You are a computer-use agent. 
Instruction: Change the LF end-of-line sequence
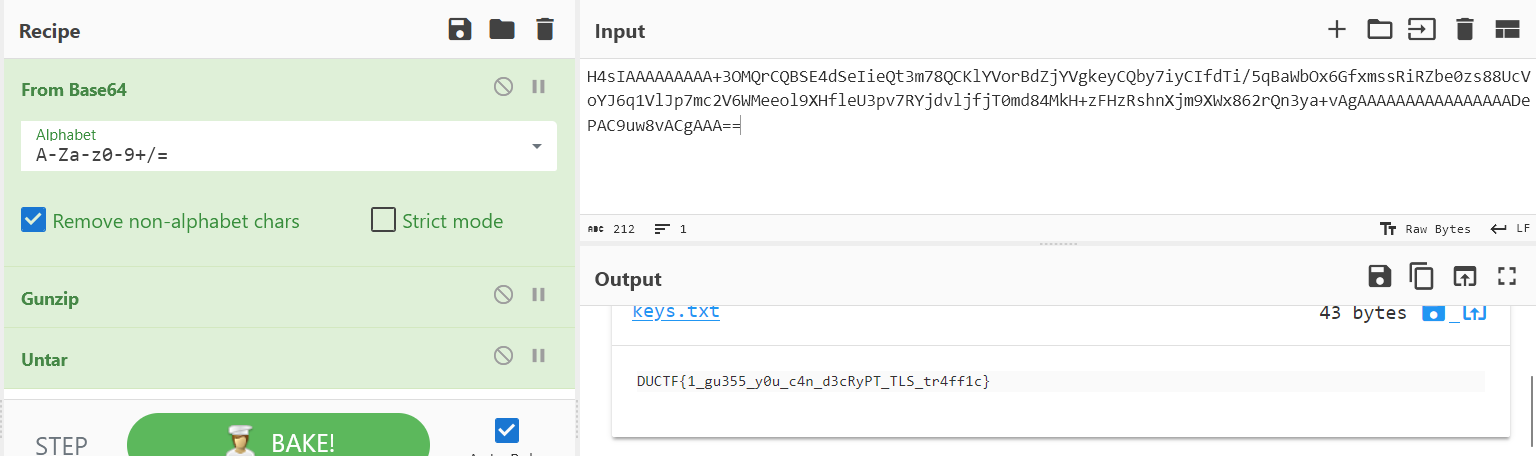click(1510, 229)
